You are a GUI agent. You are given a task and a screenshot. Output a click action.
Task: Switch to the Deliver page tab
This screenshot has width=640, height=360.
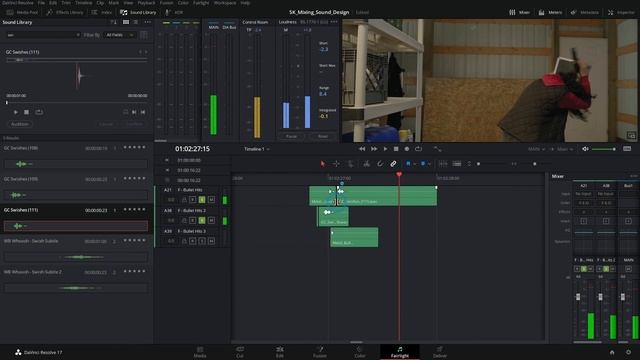(x=440, y=352)
